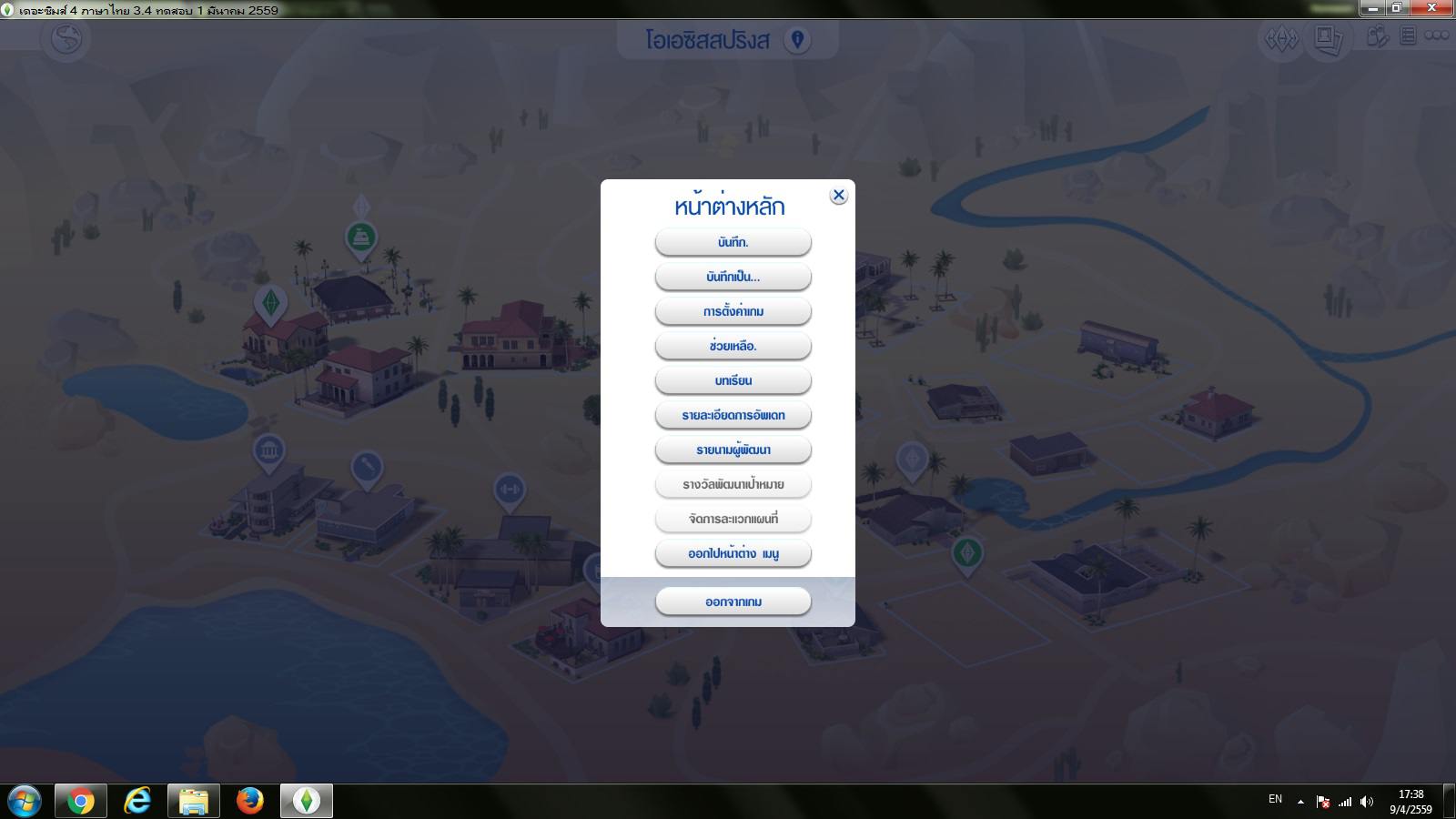Click ออกจากเกม to quit the game
1456x819 pixels.
click(733, 602)
